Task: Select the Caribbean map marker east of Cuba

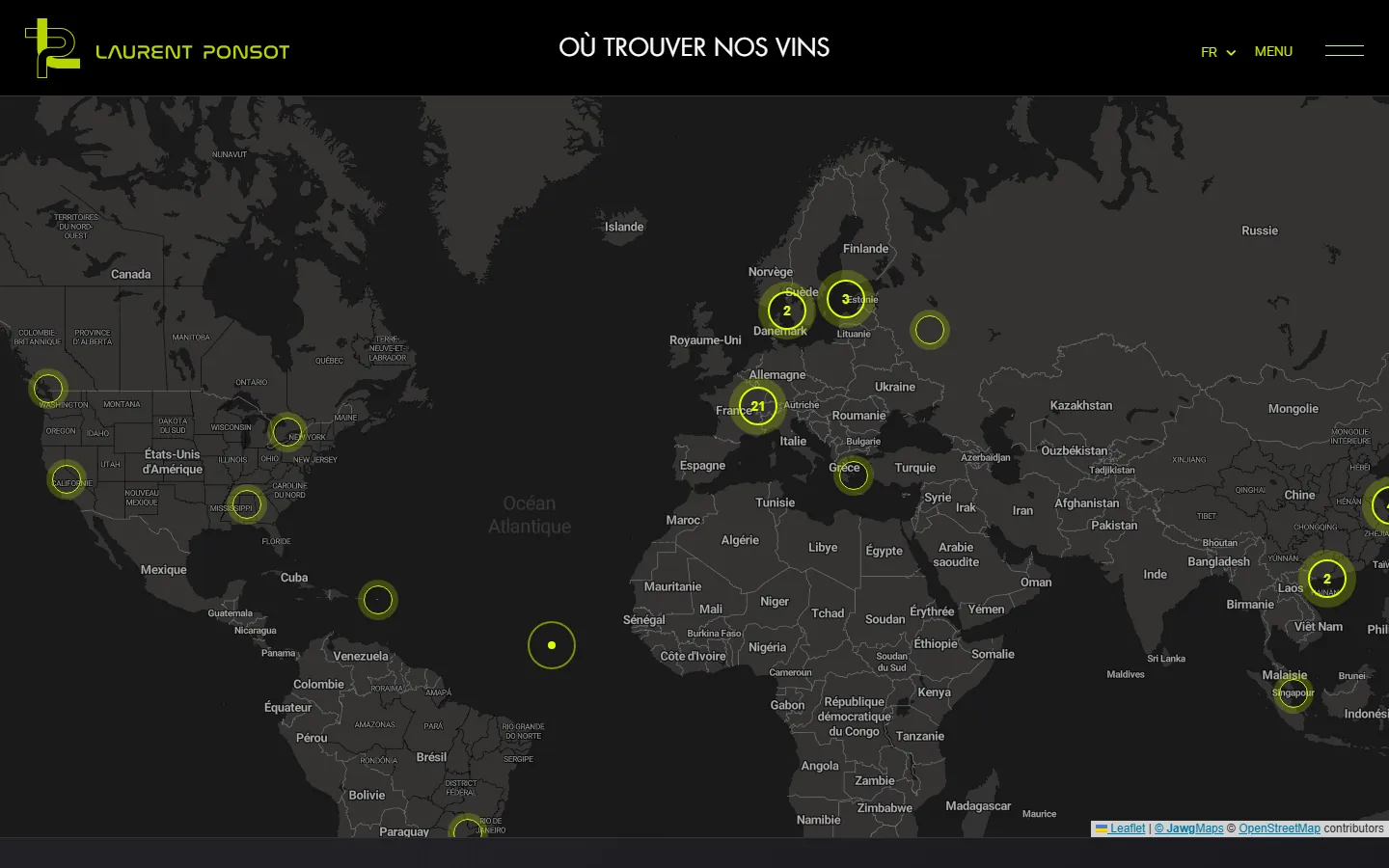Action: [x=378, y=600]
